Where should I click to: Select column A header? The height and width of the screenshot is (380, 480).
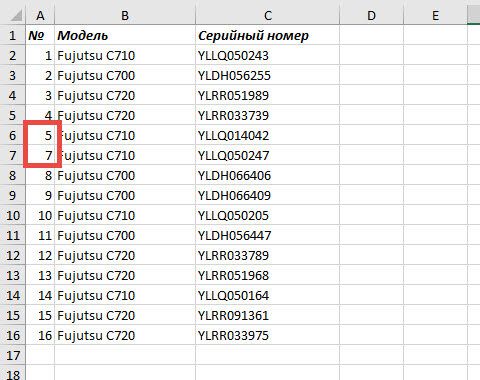pyautogui.click(x=40, y=15)
